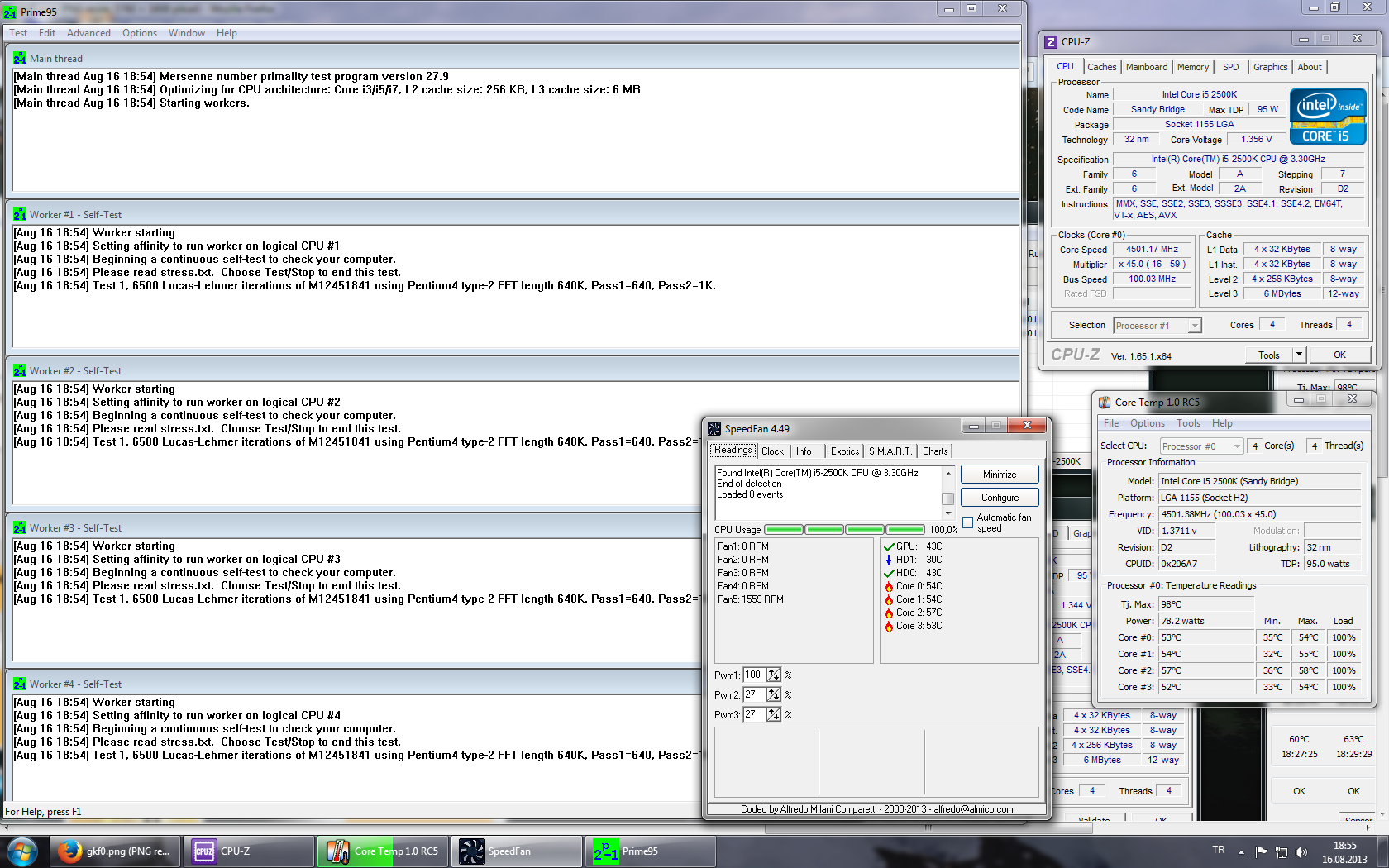The image size is (1389, 868).
Task: Open Firefox gkf0.png taskbar item
Action: click(x=116, y=851)
